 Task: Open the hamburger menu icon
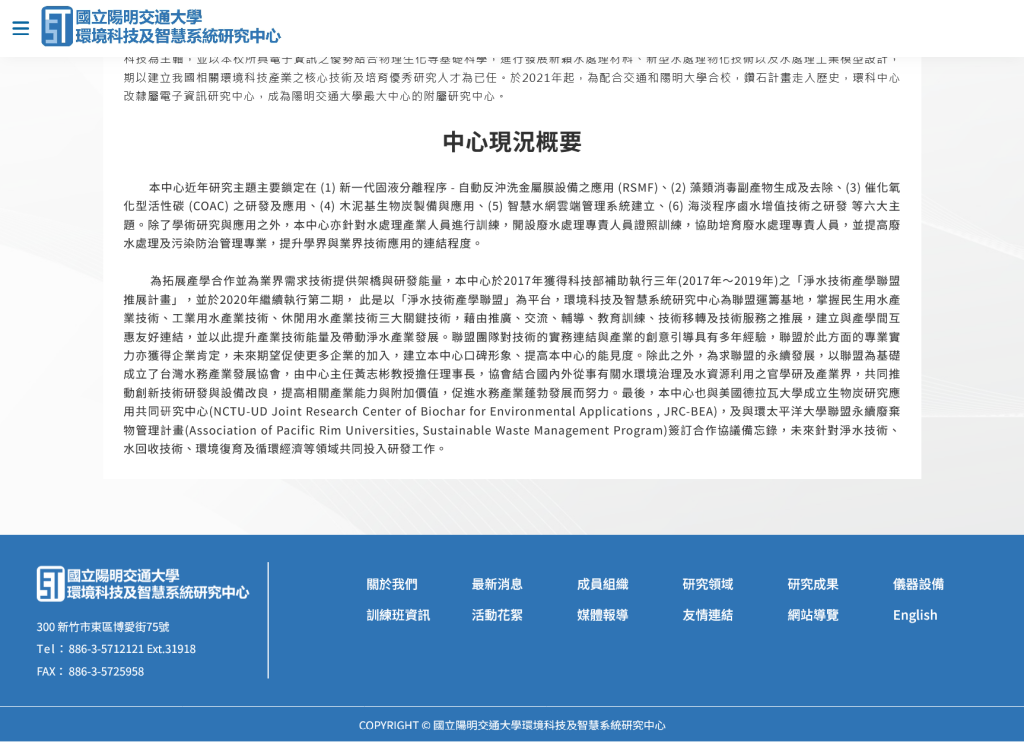pos(20,28)
